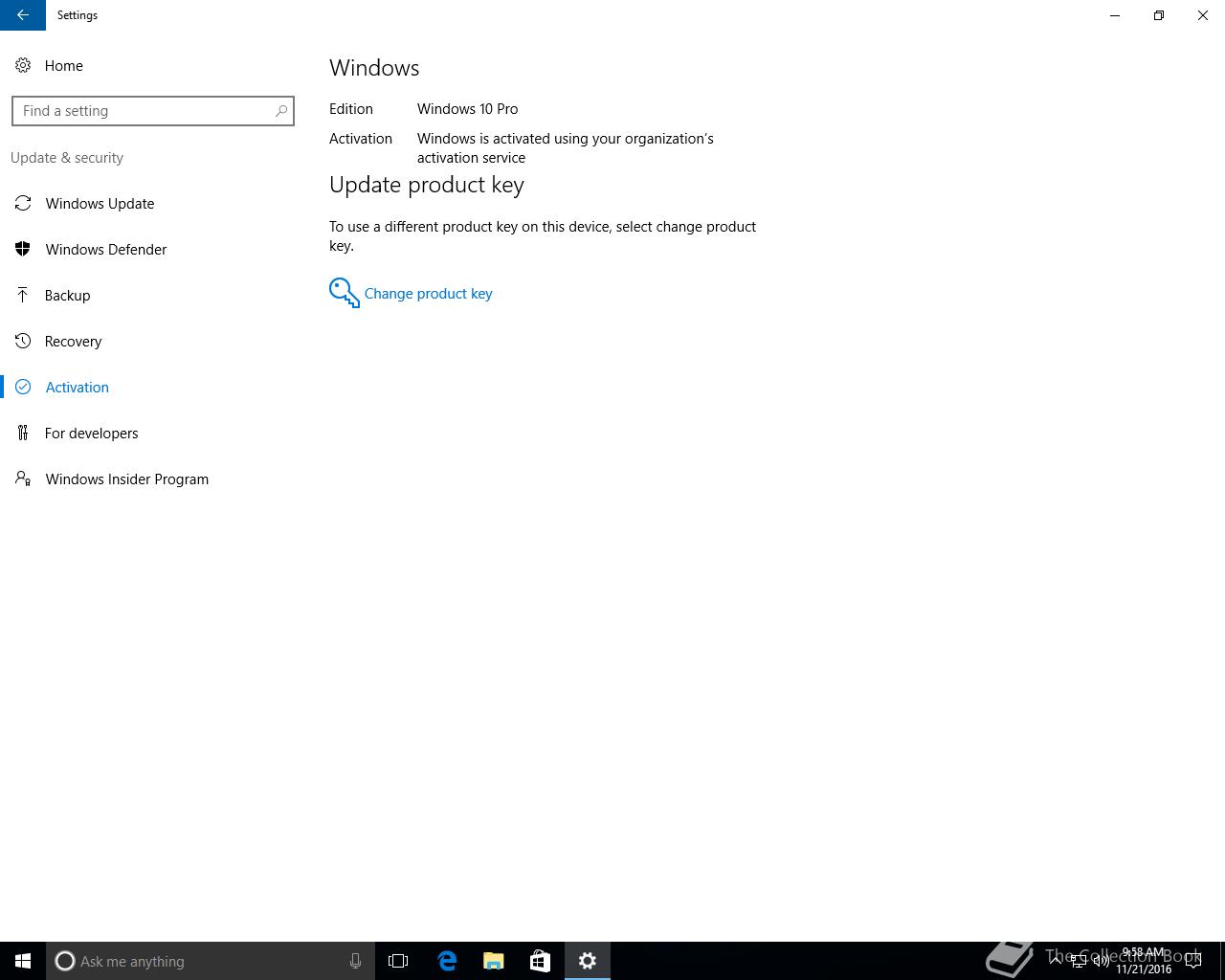Image resolution: width=1225 pixels, height=980 pixels.
Task: Launch Microsoft Edge from the taskbar
Action: pyautogui.click(x=447, y=961)
